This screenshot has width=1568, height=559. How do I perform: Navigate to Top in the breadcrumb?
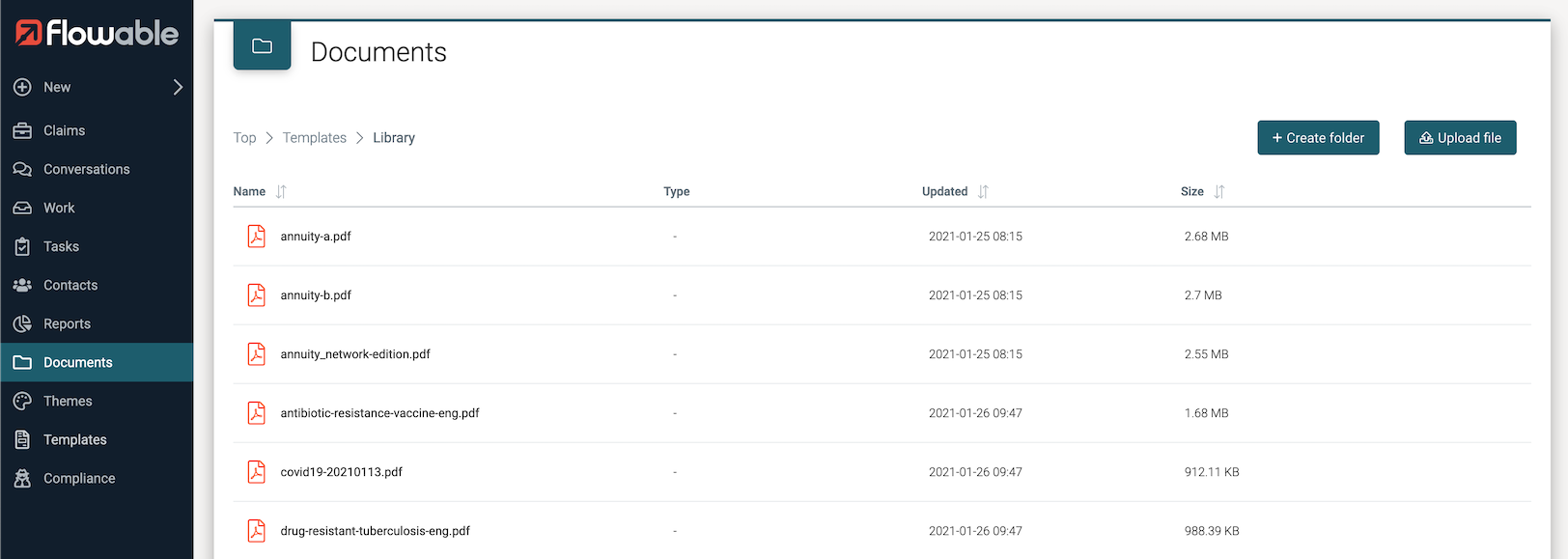click(244, 138)
